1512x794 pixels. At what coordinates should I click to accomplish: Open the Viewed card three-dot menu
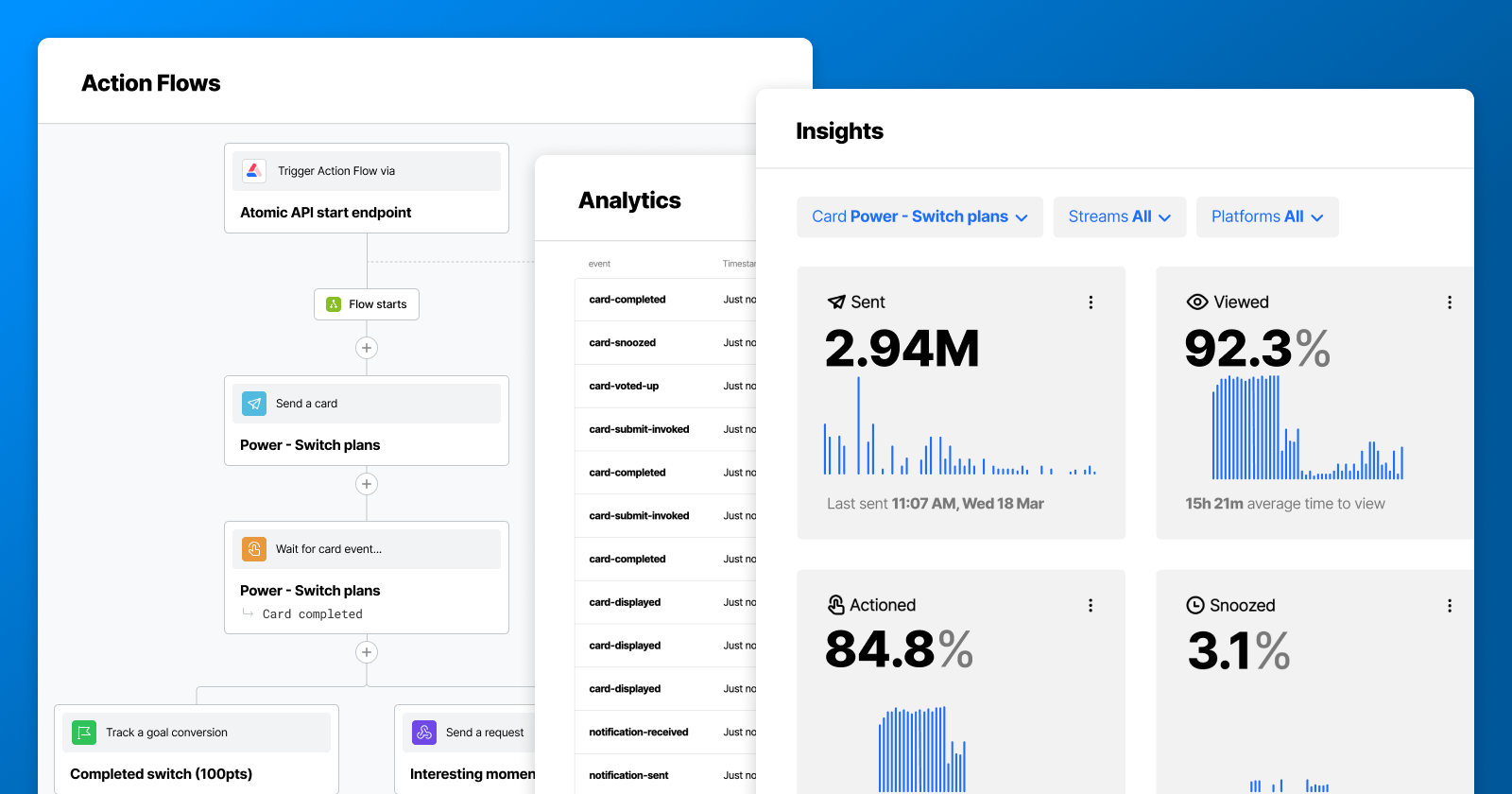1450,302
